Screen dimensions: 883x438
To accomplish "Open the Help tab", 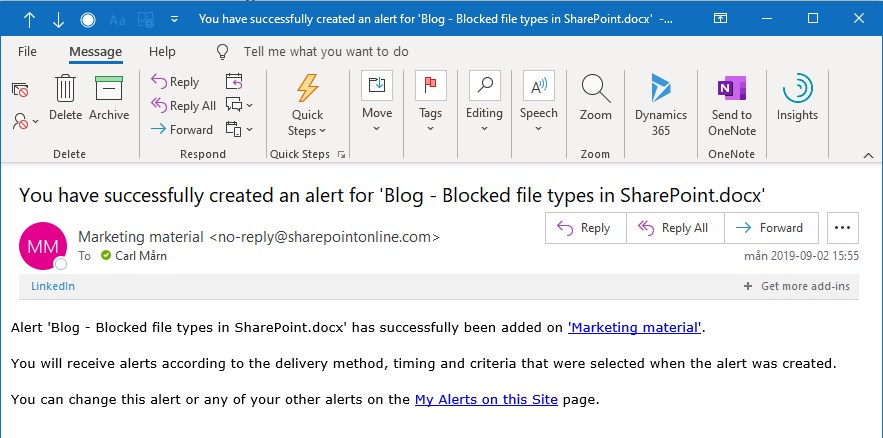I will click(x=162, y=52).
